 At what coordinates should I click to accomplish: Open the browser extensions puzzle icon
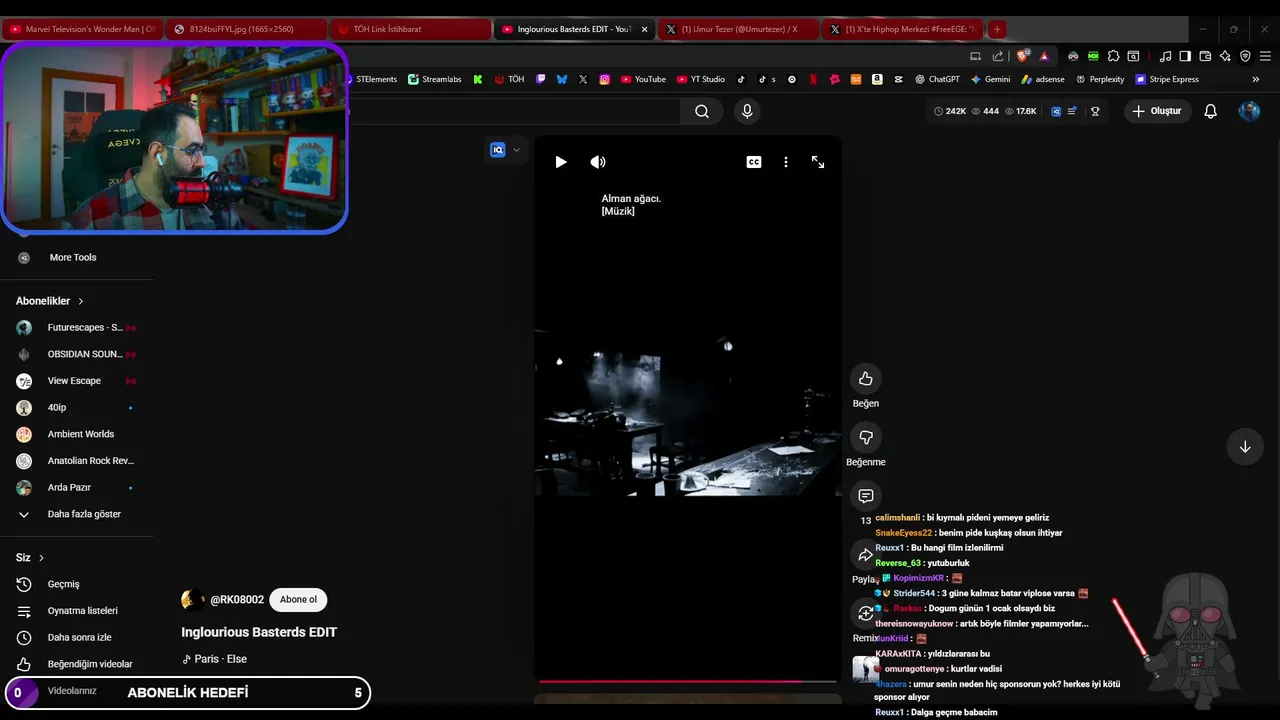point(1114,56)
